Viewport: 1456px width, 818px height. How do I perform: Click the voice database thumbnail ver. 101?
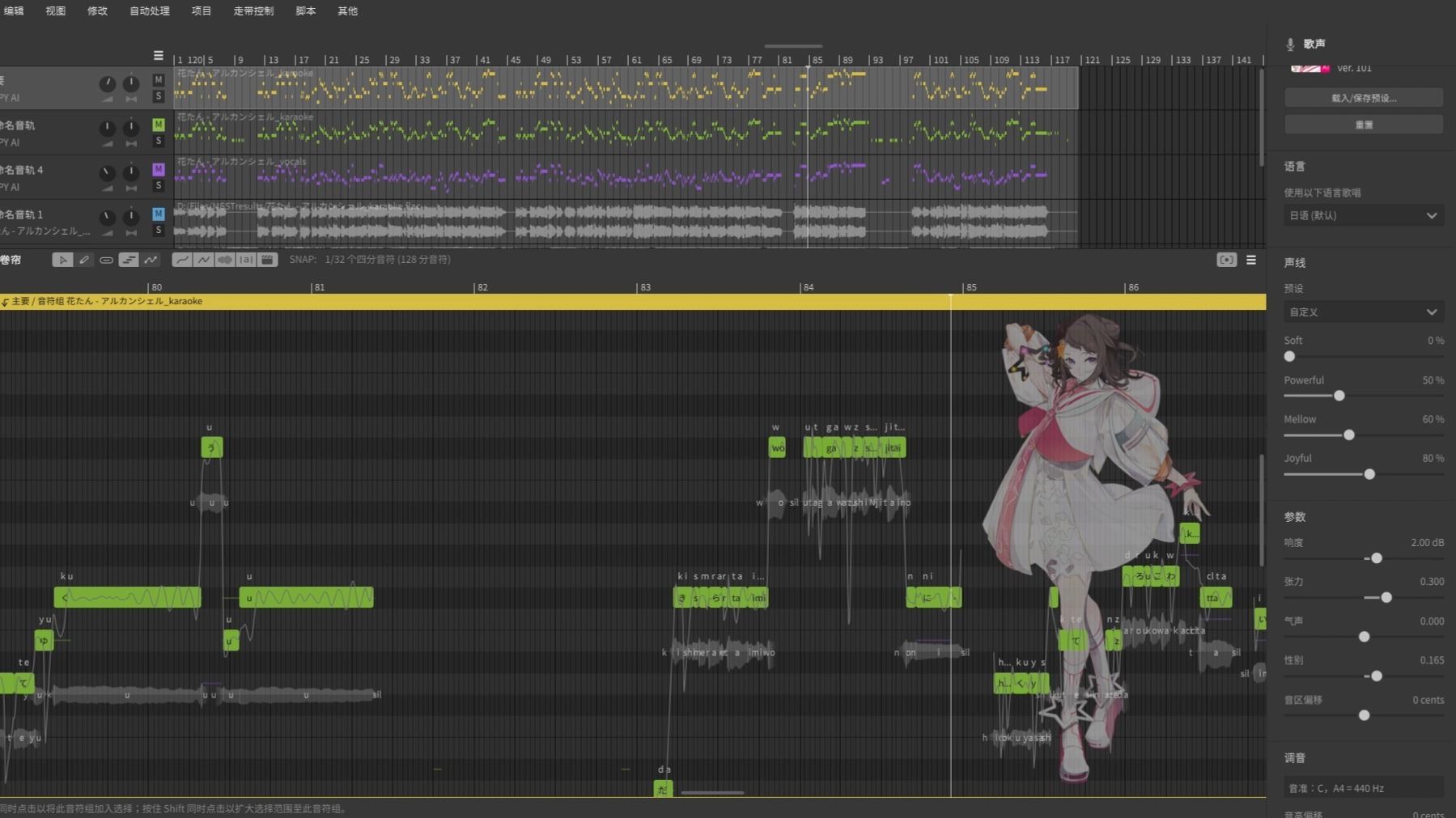[x=1310, y=69]
